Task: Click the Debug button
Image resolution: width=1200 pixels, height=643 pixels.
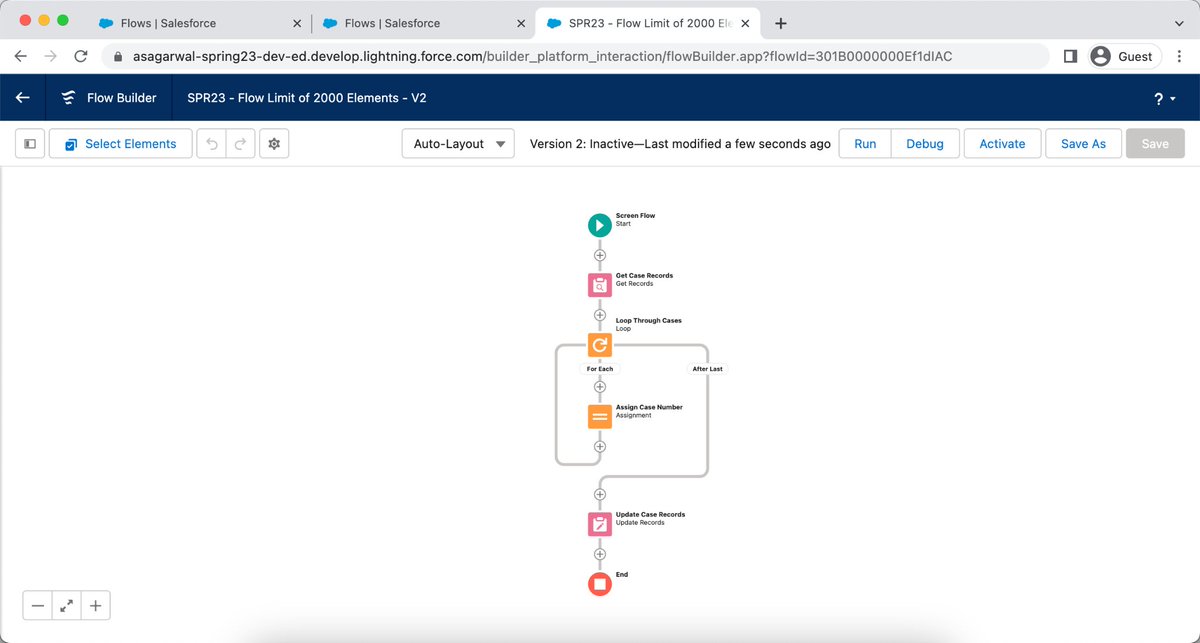Action: [x=925, y=144]
